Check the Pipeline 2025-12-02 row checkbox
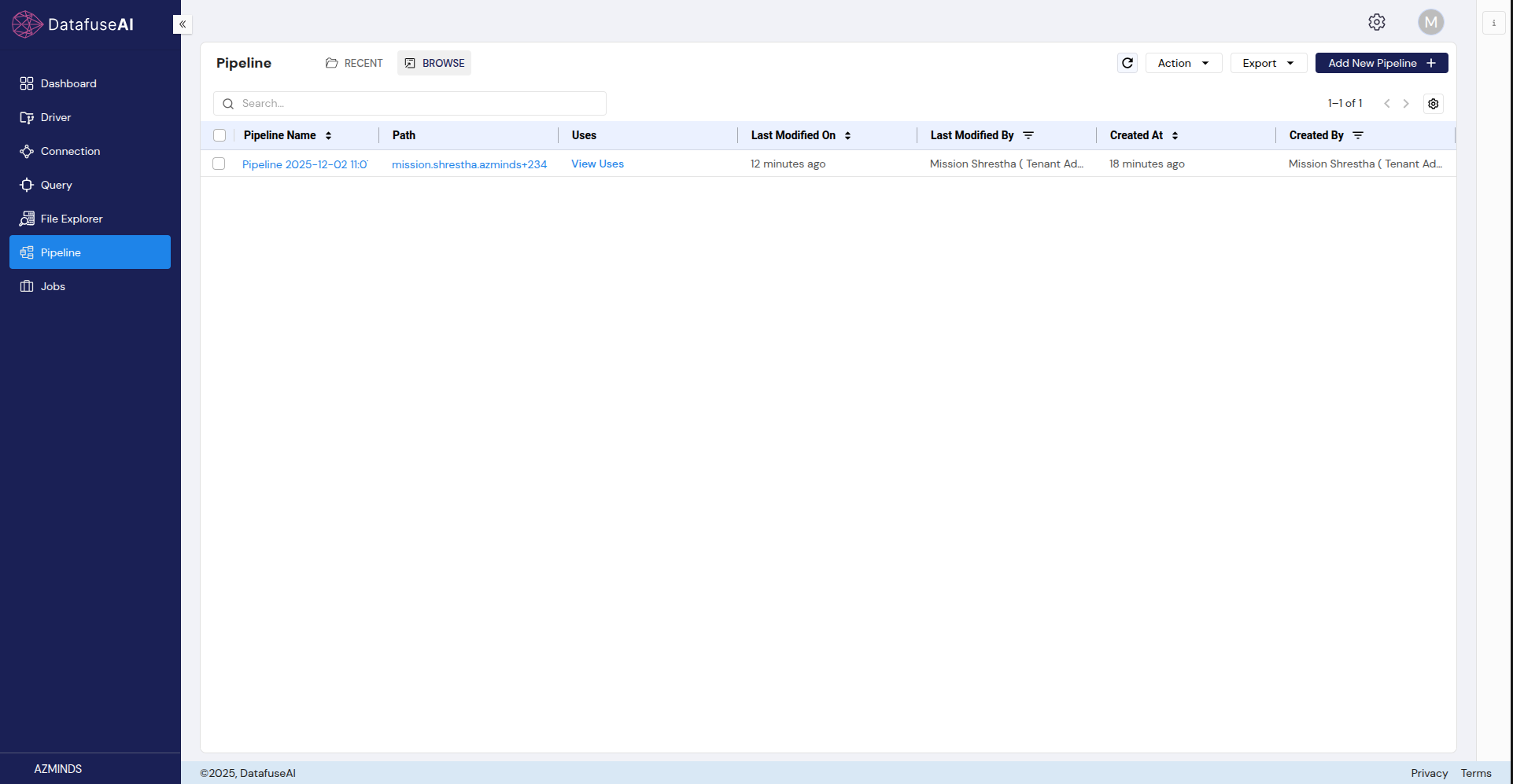Screen dimensions: 1513x784 pyautogui.click(x=219, y=164)
